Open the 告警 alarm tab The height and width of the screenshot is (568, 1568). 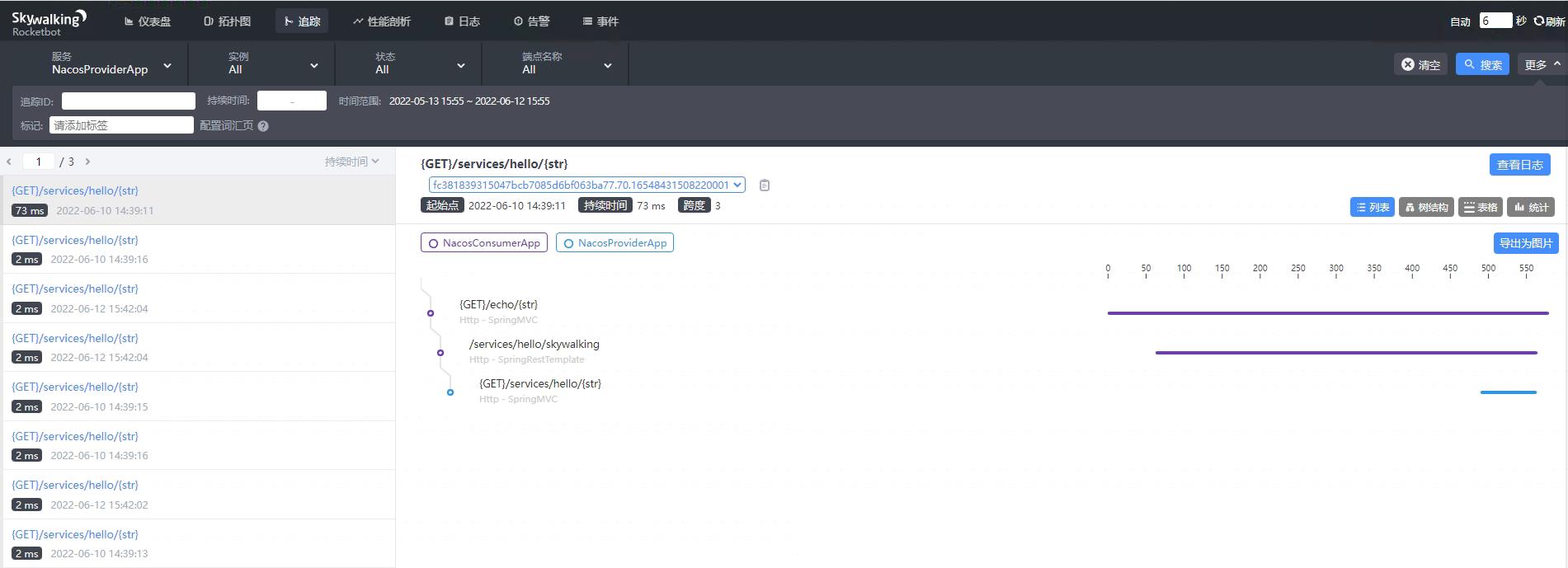tap(531, 21)
